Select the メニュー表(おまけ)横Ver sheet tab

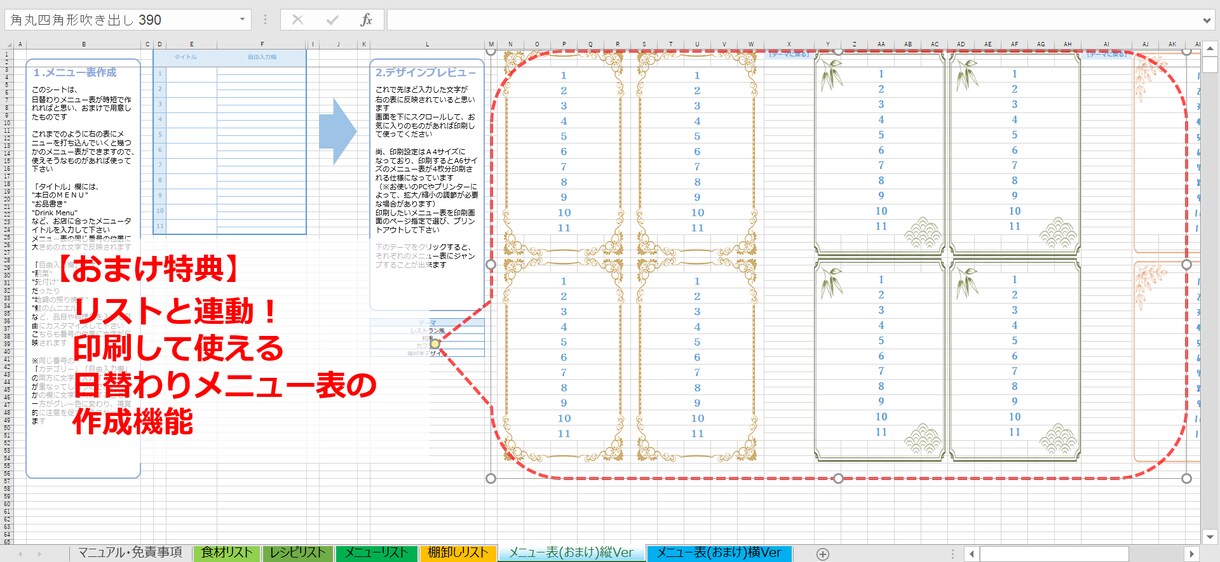coord(719,553)
